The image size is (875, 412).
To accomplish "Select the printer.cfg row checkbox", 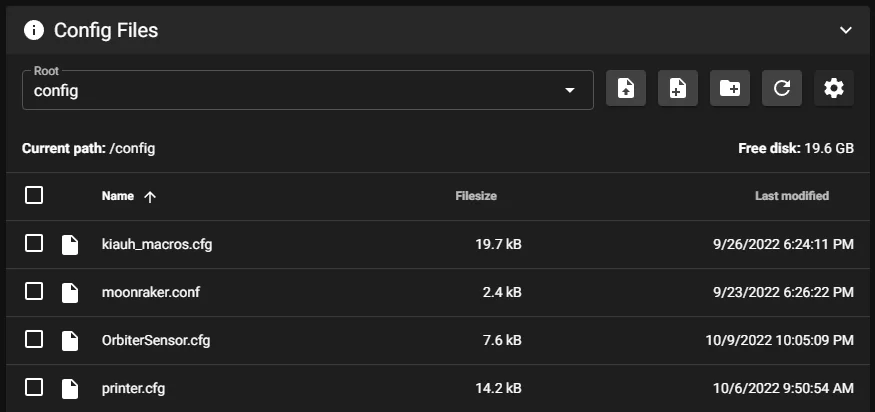I will (34, 387).
